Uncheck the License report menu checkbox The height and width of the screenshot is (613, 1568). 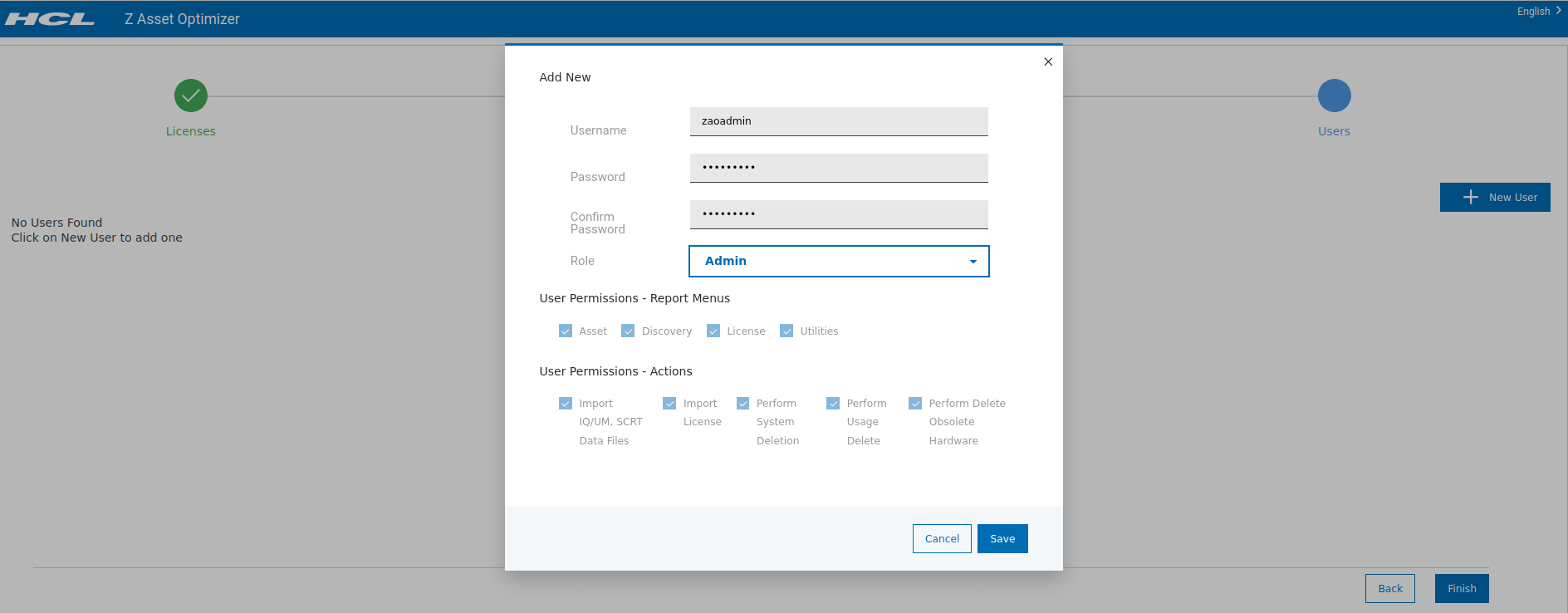[x=713, y=331]
